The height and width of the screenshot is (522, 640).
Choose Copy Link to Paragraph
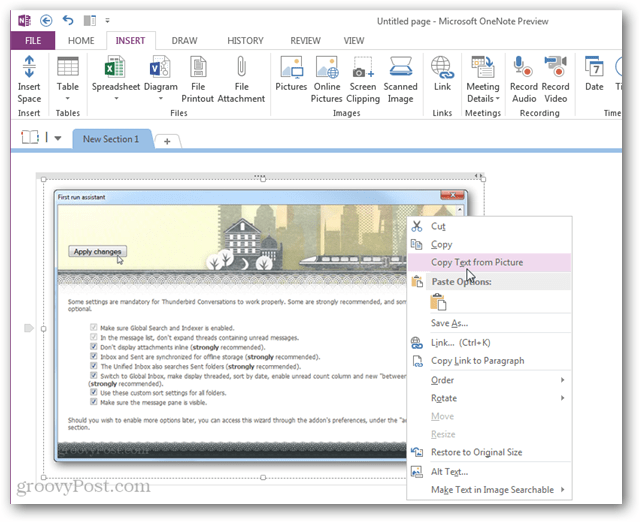click(x=489, y=361)
